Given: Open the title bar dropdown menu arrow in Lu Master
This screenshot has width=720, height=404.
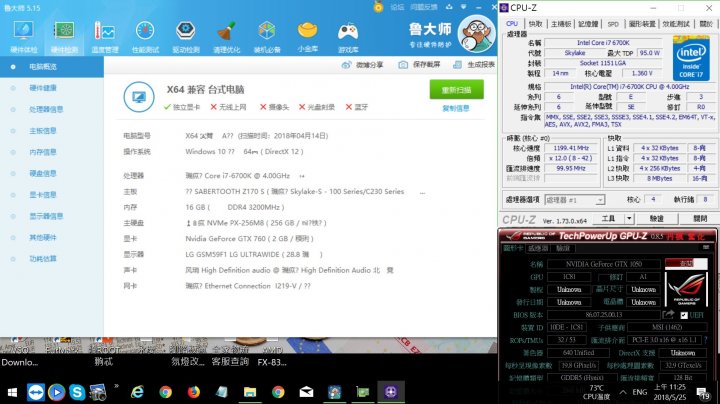Looking at the screenshot, I should 464,7.
